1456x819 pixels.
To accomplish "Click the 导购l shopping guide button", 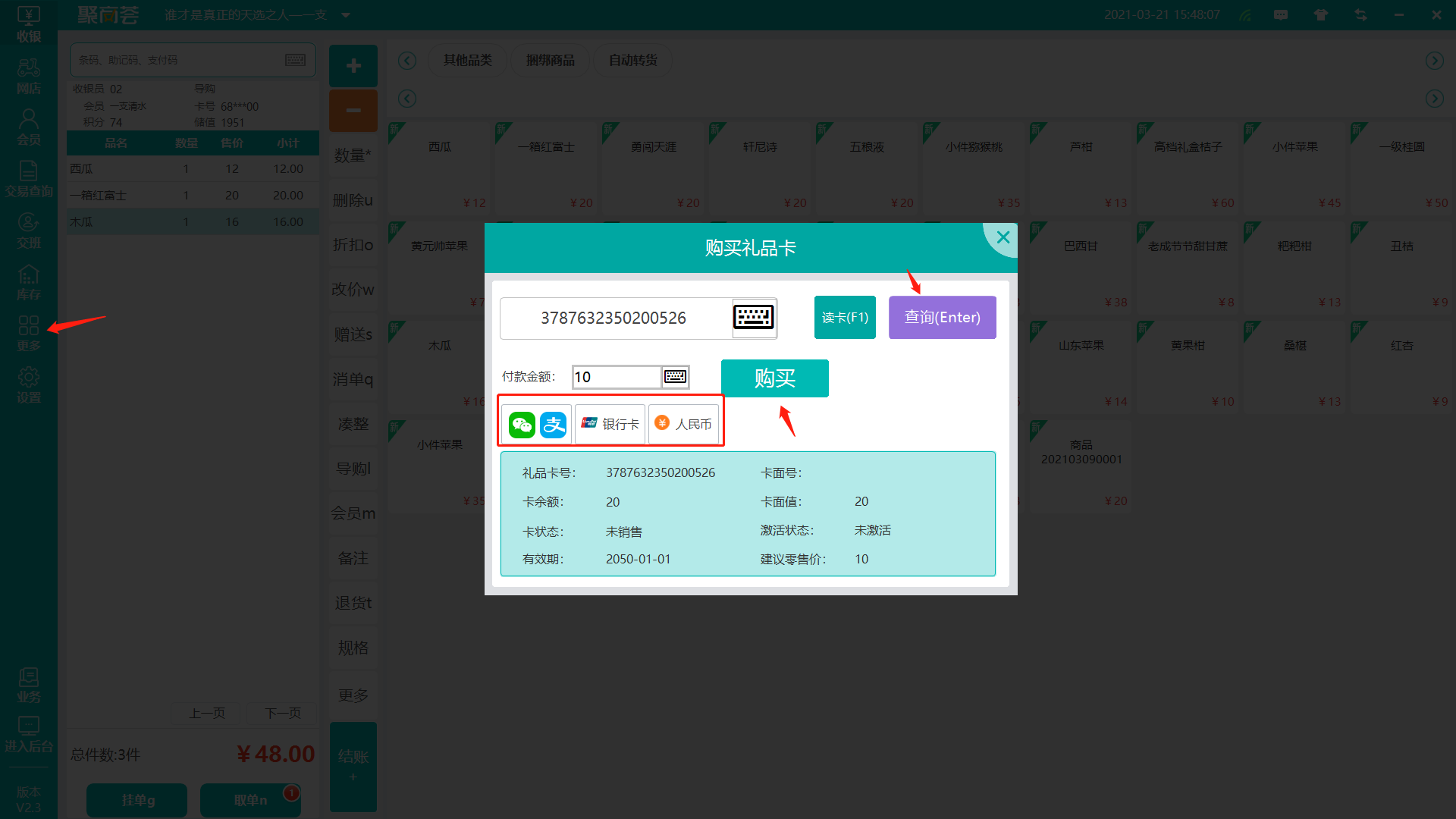I will pyautogui.click(x=353, y=469).
